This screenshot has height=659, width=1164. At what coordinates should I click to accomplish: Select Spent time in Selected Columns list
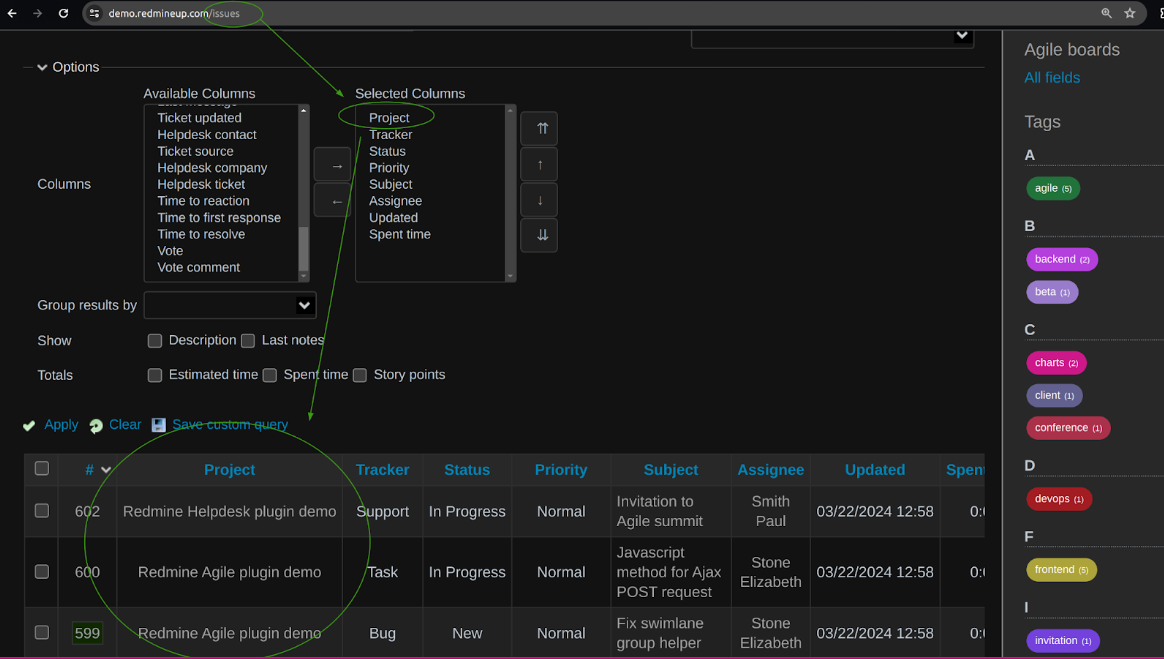tap(399, 235)
